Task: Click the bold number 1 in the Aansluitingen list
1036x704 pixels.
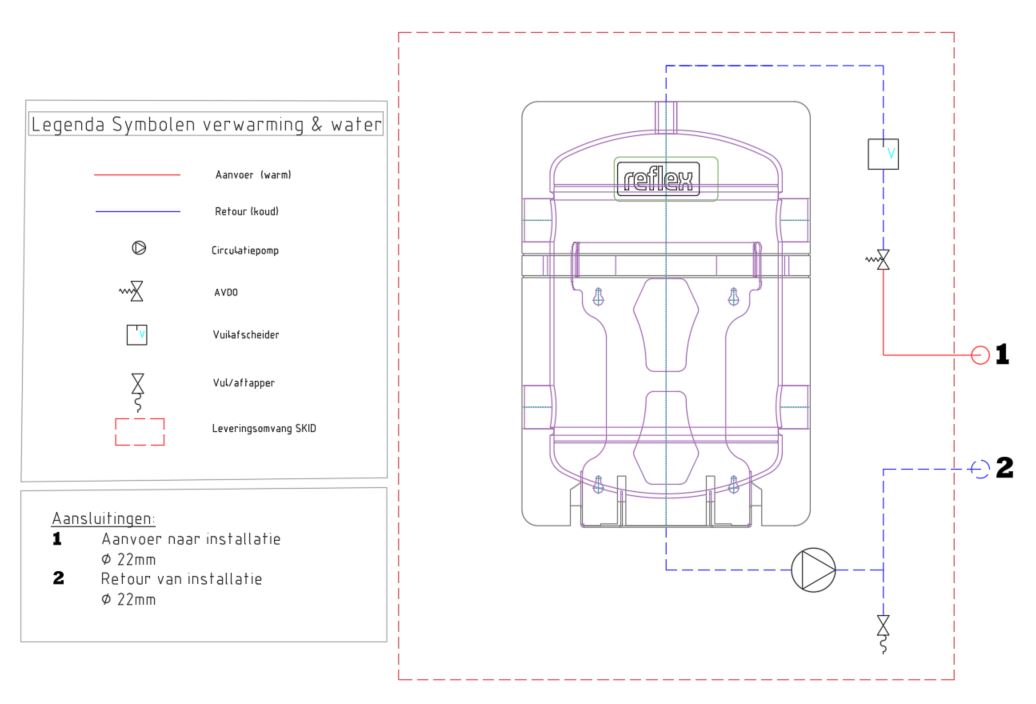Action: pos(57,539)
